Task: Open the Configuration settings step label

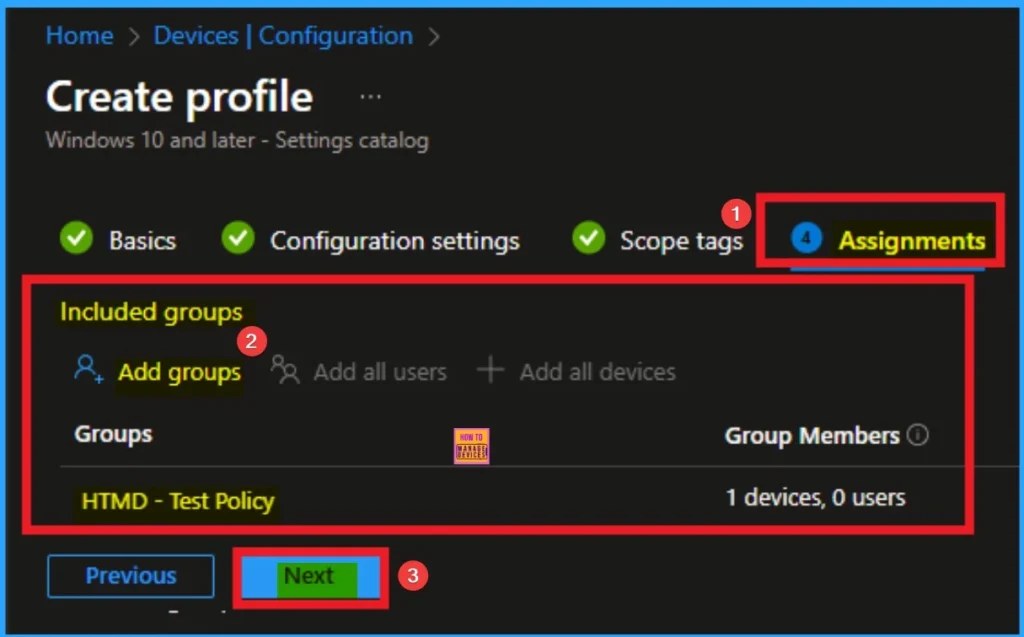Action: (x=394, y=241)
